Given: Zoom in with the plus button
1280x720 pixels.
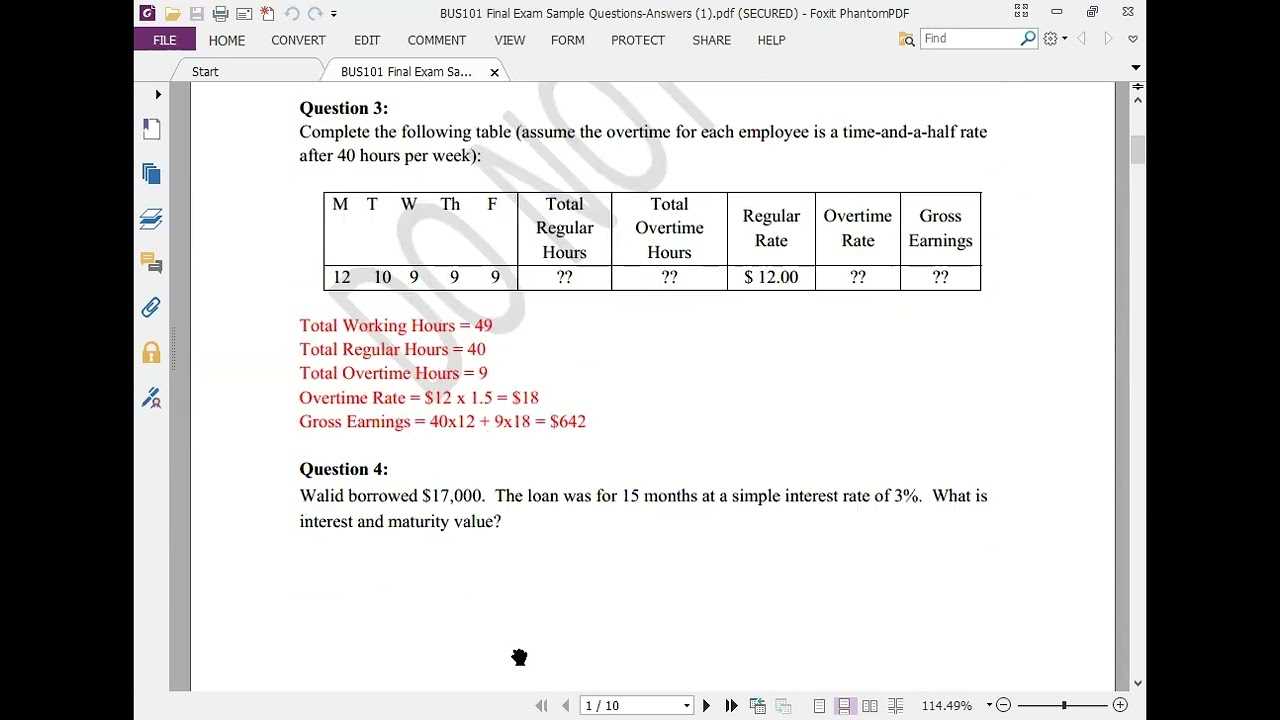Looking at the screenshot, I should 1120,705.
